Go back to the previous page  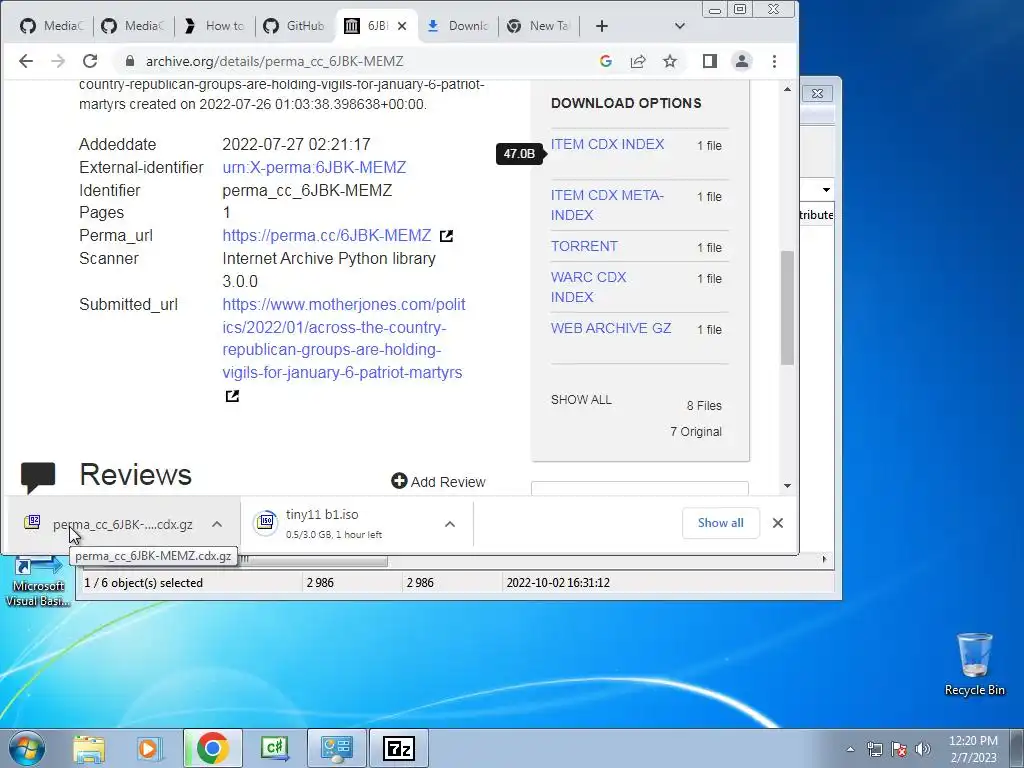(x=25, y=61)
